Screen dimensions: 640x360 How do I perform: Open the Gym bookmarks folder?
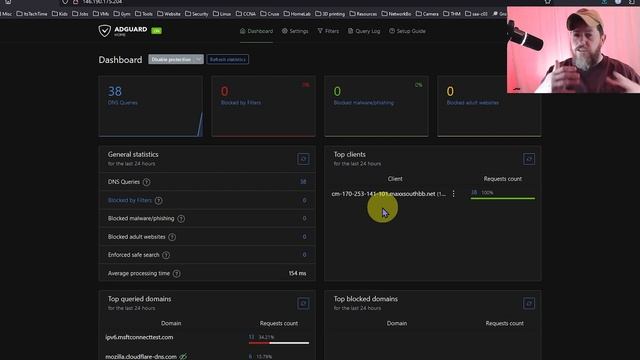tap(122, 14)
